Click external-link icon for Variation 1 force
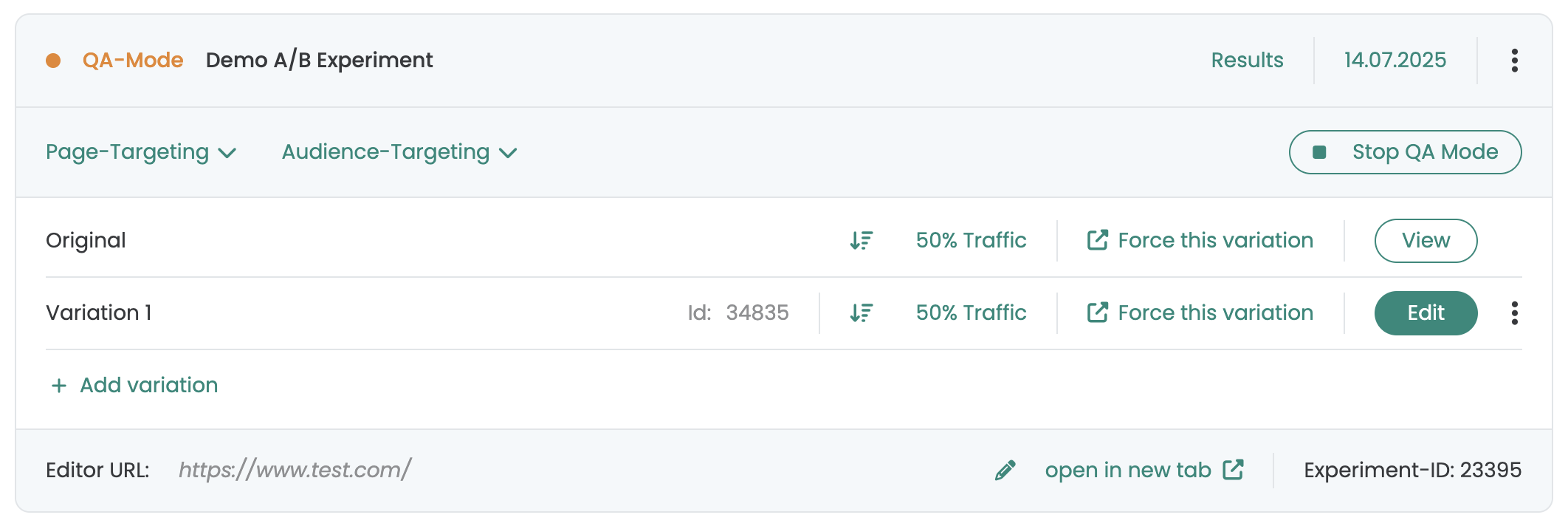Screen dimensions: 1568x526 [1098, 312]
